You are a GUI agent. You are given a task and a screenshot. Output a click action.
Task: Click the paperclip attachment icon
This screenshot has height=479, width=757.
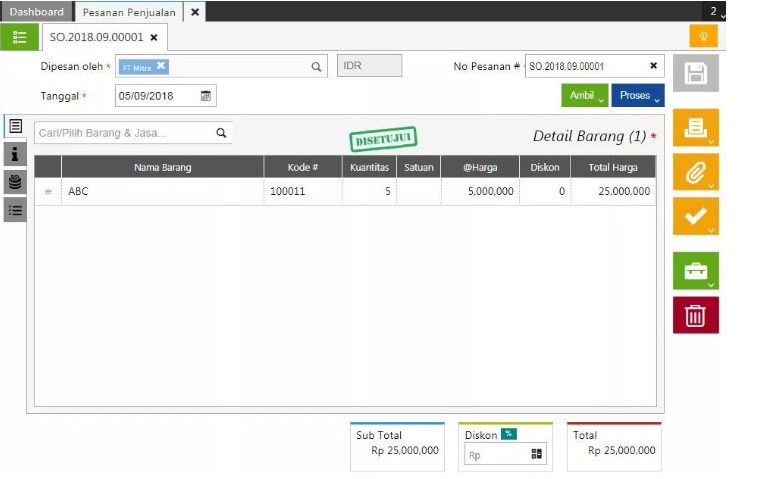[695, 171]
